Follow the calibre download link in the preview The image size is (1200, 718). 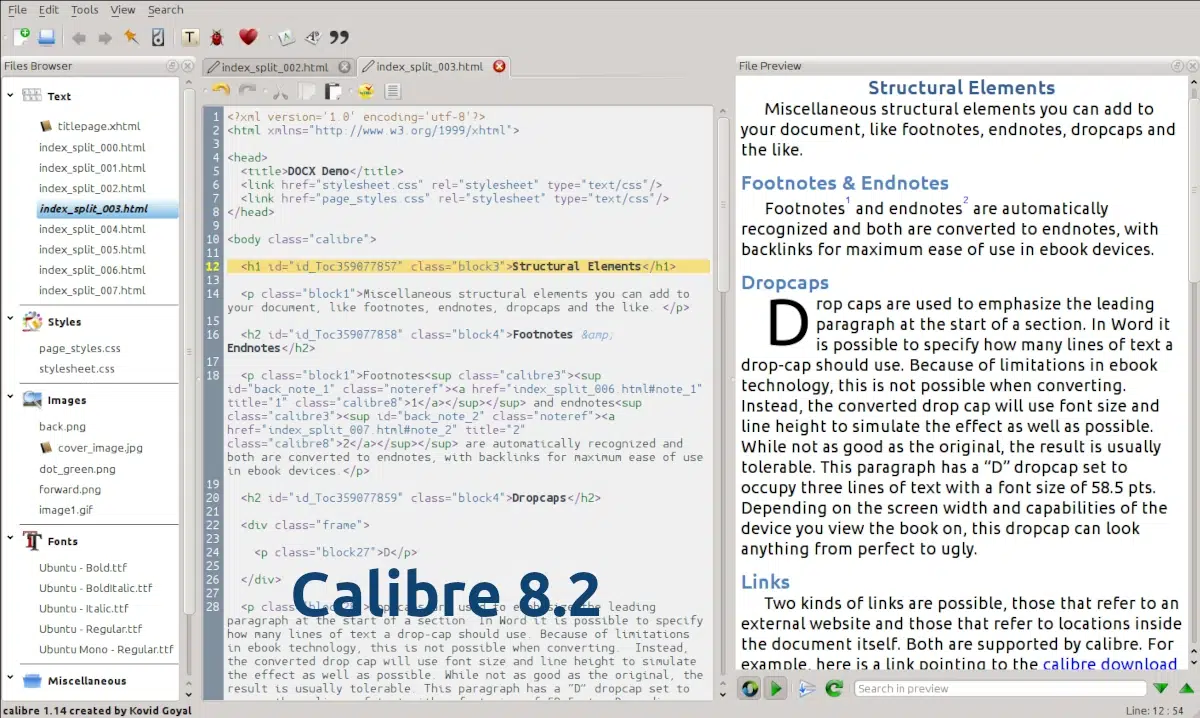point(1110,664)
